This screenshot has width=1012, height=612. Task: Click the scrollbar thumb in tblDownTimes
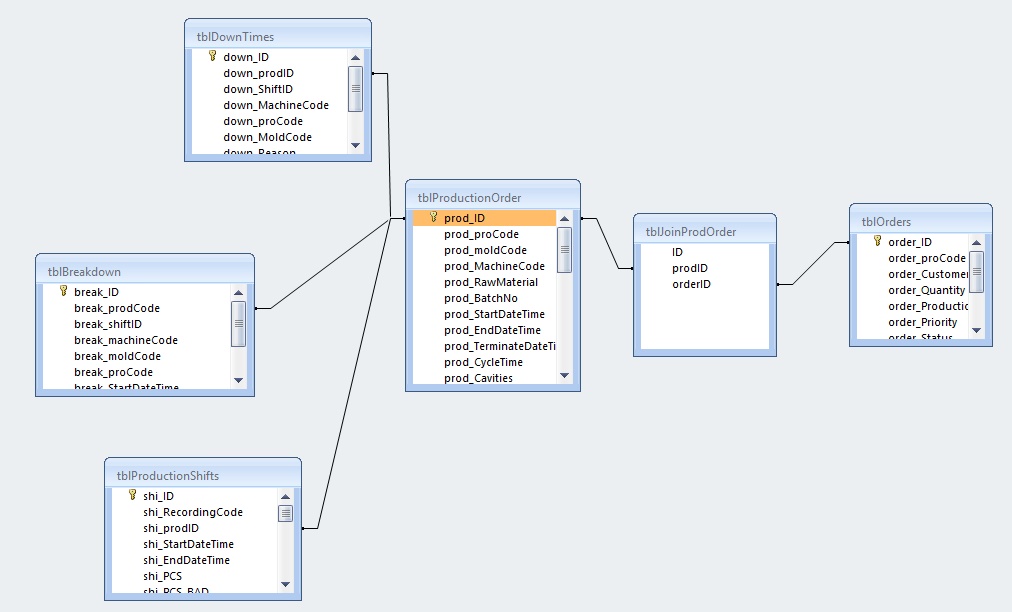(x=356, y=88)
